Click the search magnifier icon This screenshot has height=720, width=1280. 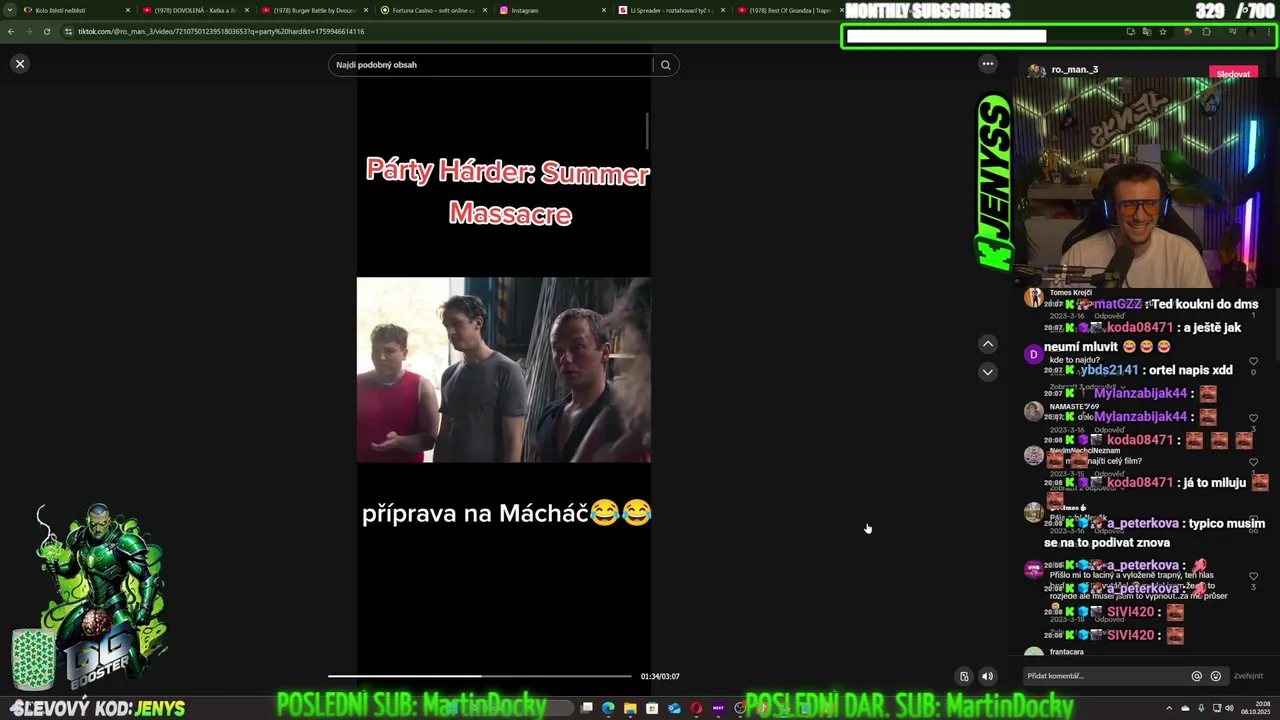coord(666,65)
